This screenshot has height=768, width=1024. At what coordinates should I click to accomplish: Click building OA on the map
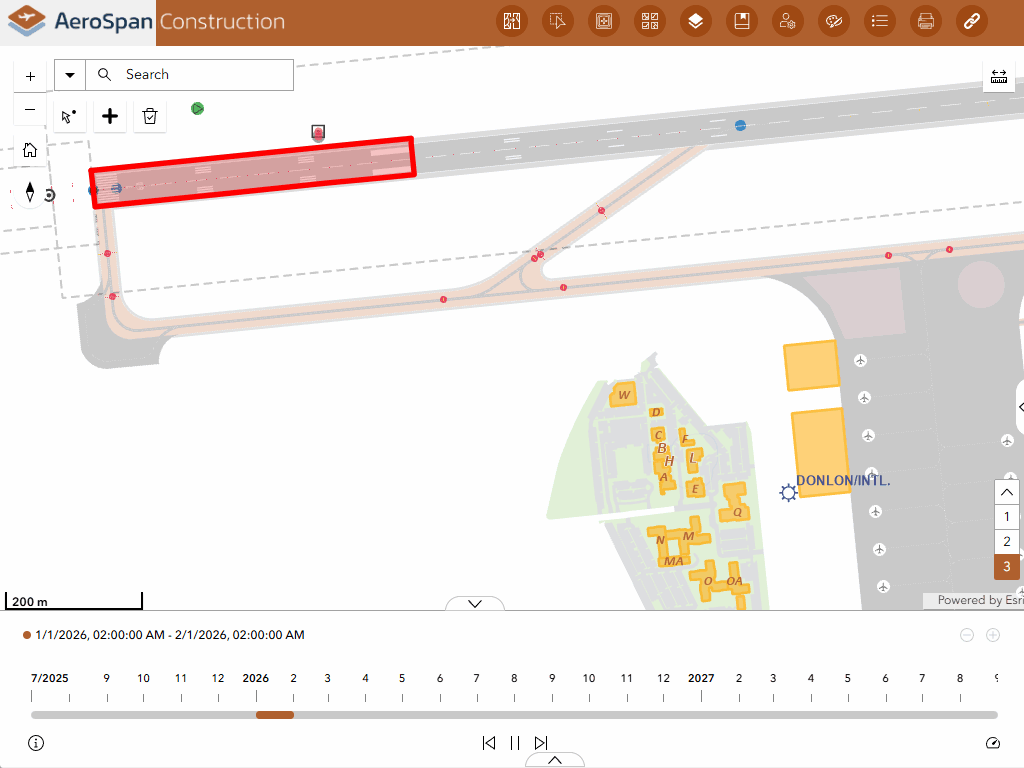pos(735,581)
